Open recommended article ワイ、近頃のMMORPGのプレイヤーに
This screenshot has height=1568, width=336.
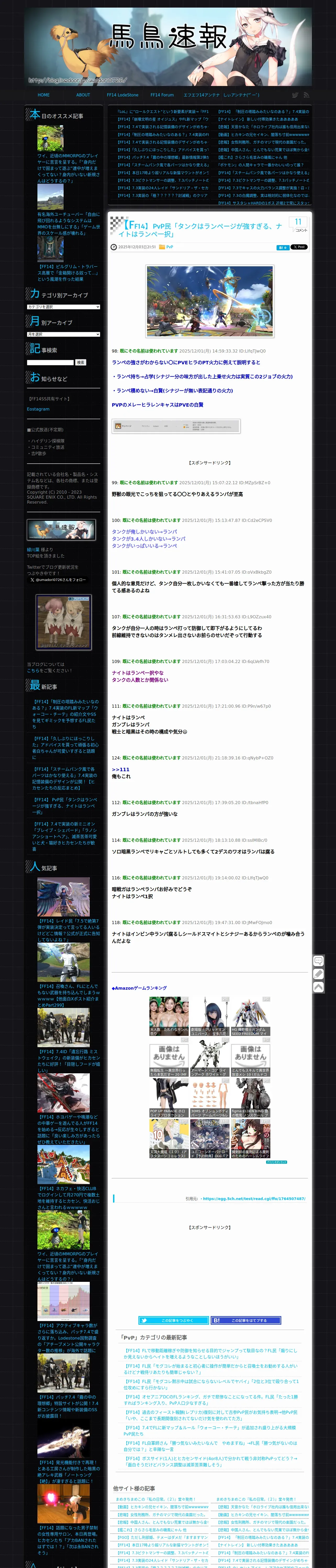68,168
